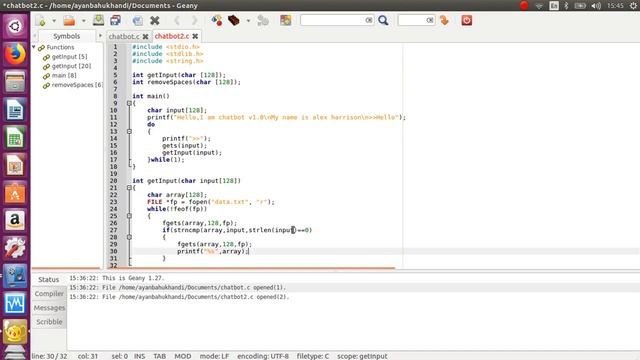
Task: Reload the current file from disk
Action: 138,20
